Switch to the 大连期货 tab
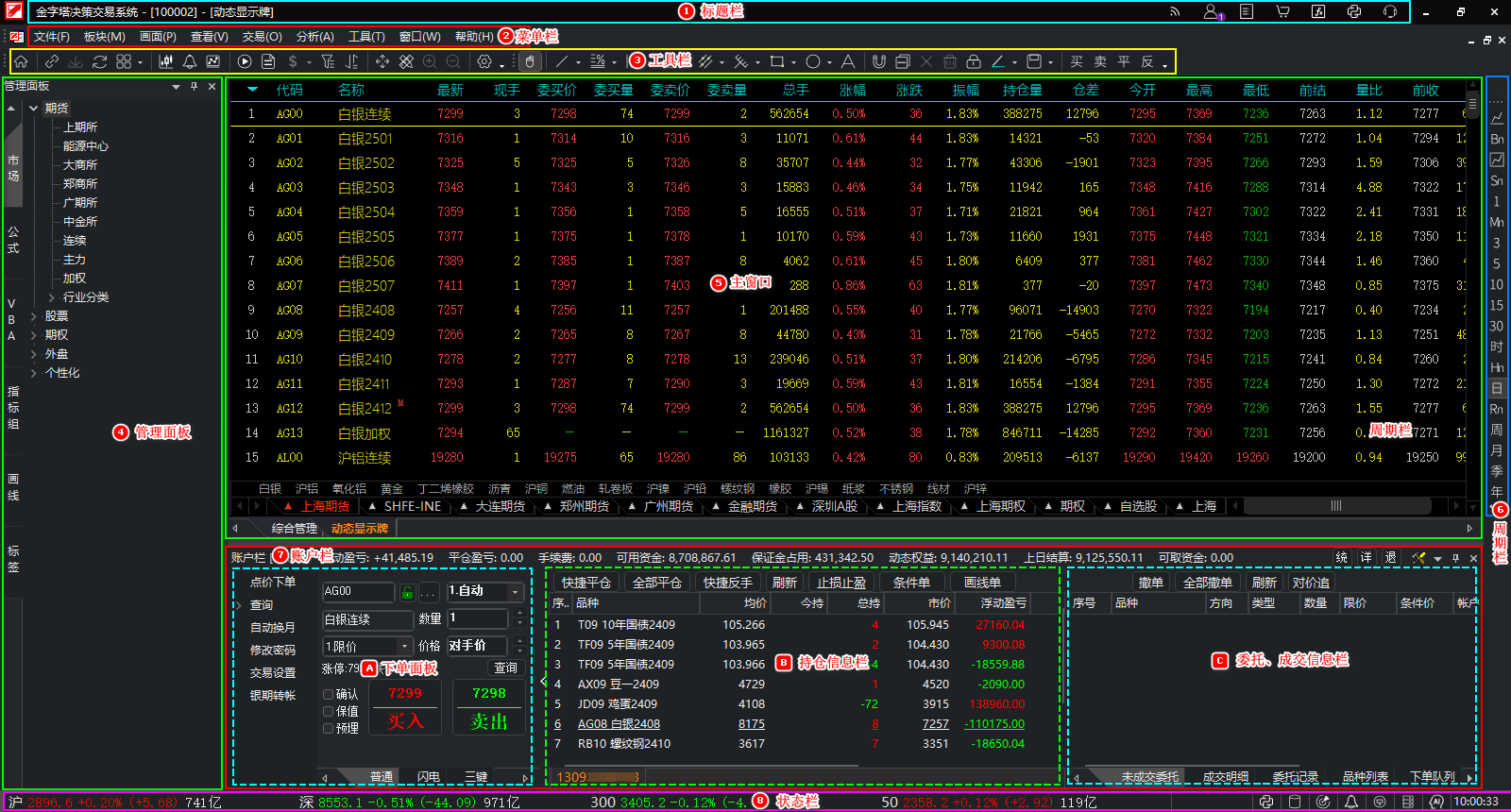Viewport: 1511px width, 812px height. point(500,506)
